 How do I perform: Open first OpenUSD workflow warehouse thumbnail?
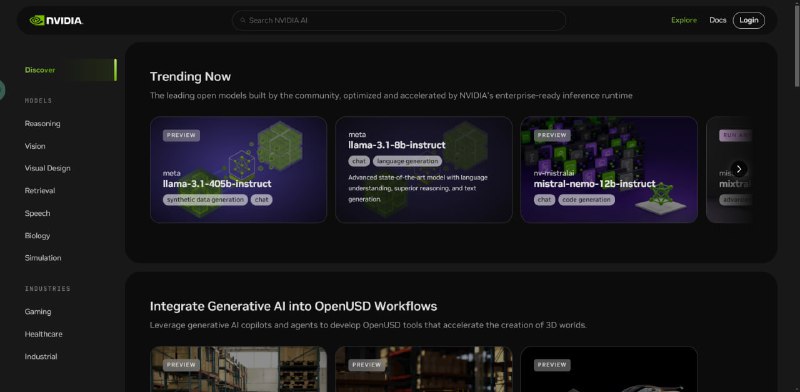click(238, 369)
